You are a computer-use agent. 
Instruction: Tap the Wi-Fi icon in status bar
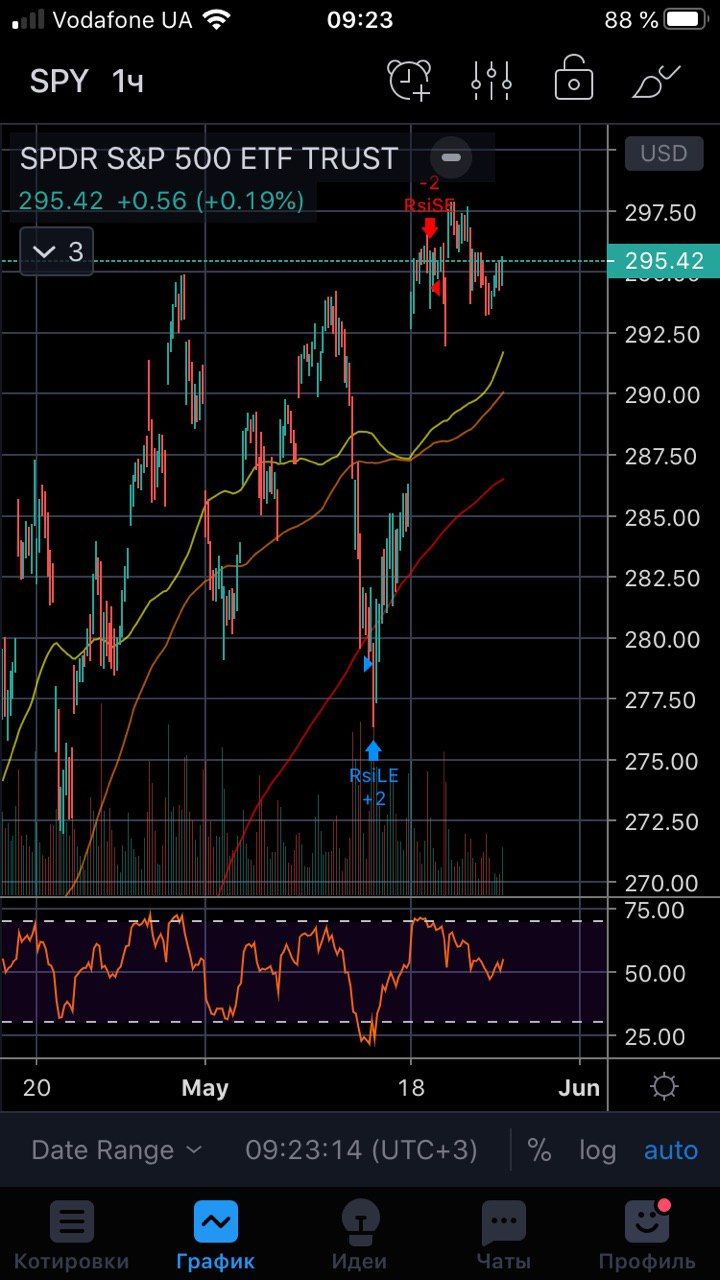(215, 19)
